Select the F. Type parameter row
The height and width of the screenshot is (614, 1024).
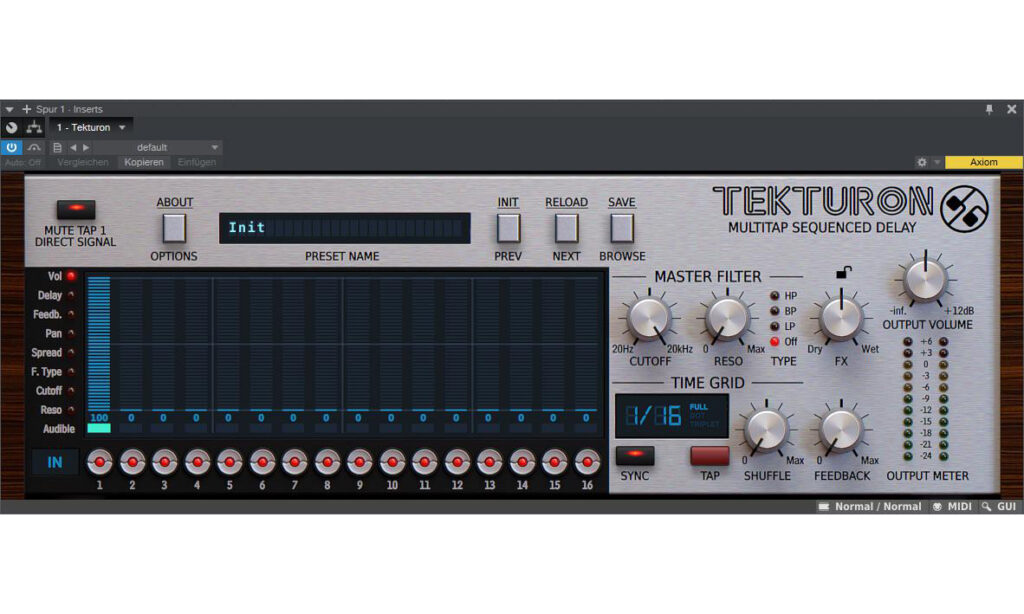click(53, 371)
